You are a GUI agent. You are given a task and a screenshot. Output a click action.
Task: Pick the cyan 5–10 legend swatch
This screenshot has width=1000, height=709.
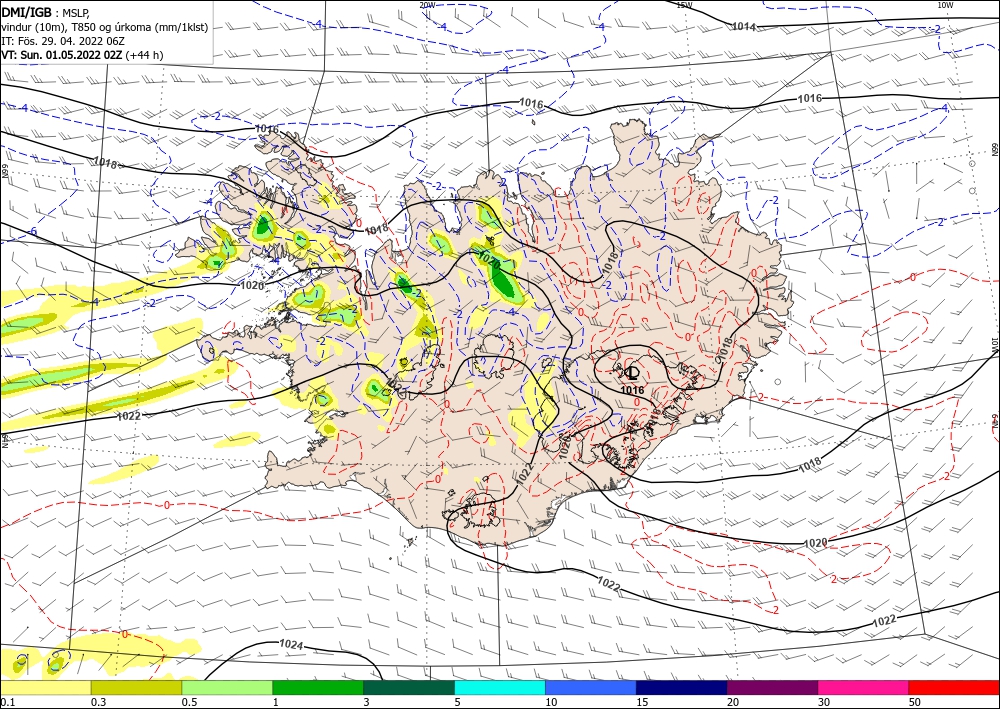(500, 687)
